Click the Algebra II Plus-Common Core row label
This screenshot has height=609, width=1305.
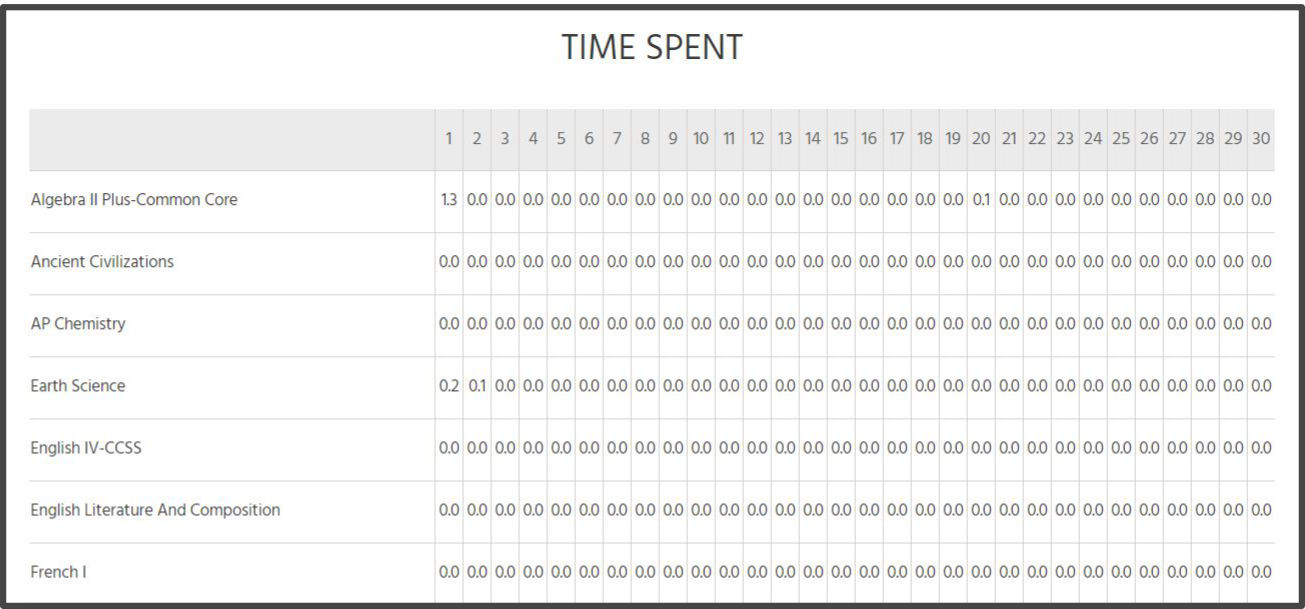(x=134, y=200)
